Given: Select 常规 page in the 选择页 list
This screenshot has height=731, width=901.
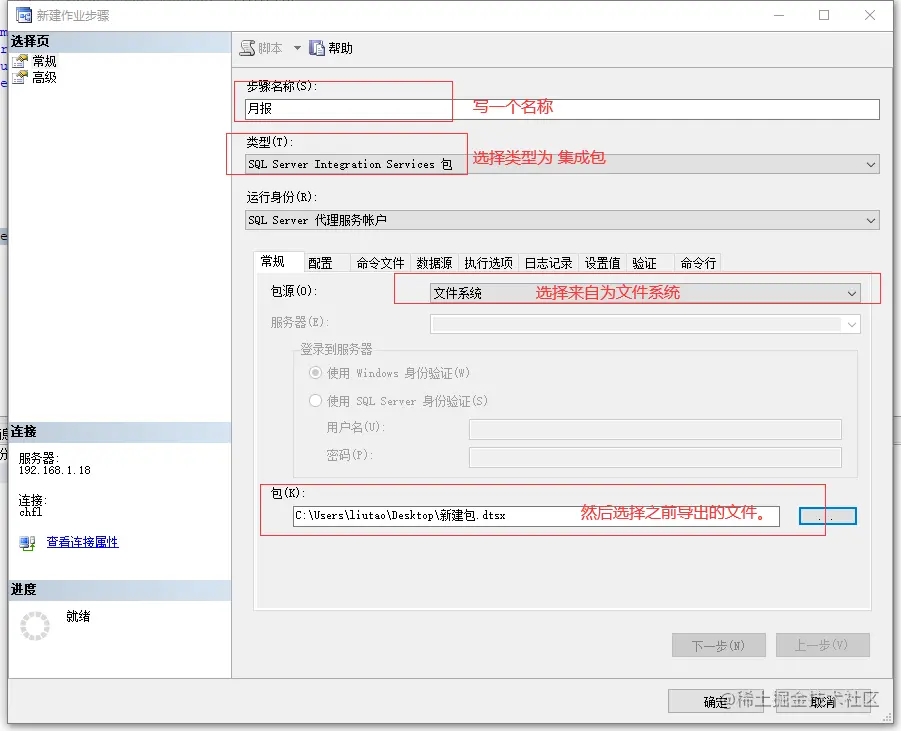Looking at the screenshot, I should [44, 61].
